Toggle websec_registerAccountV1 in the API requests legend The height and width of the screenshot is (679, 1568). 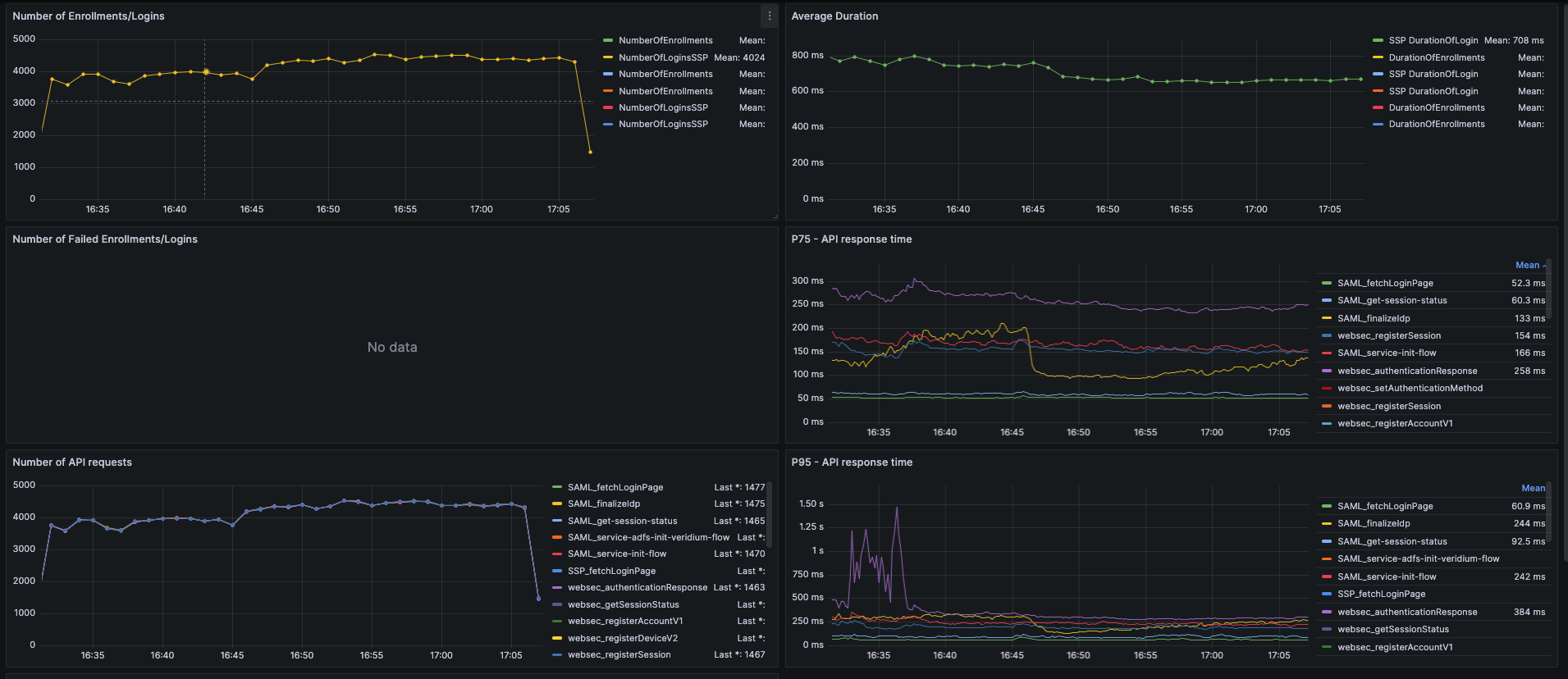coord(625,621)
